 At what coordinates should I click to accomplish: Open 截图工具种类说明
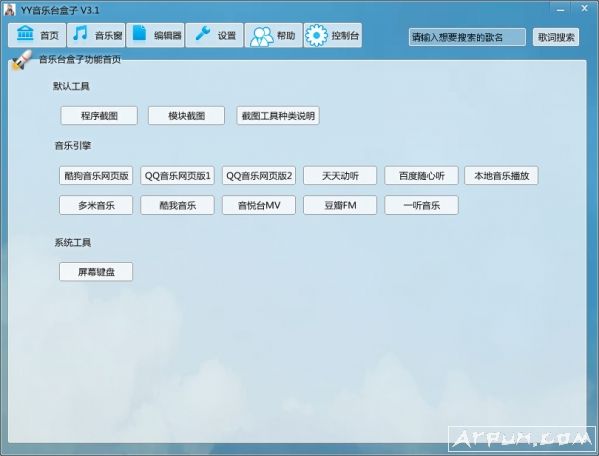point(278,115)
